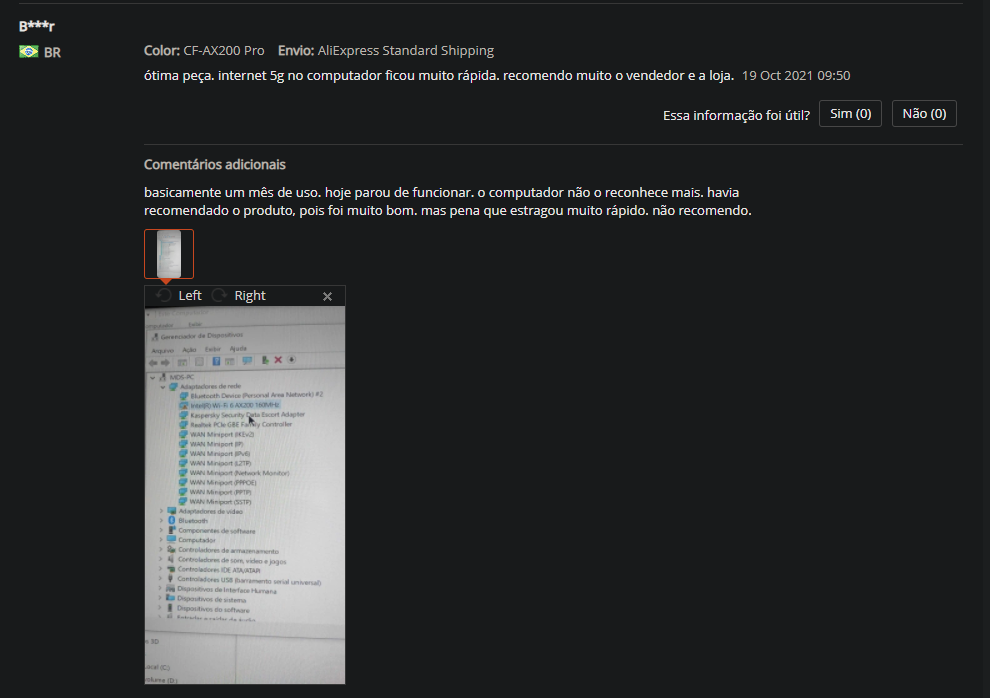The height and width of the screenshot is (698, 990).
Task: Mark review unhelpful with Não (0)
Action: point(924,114)
